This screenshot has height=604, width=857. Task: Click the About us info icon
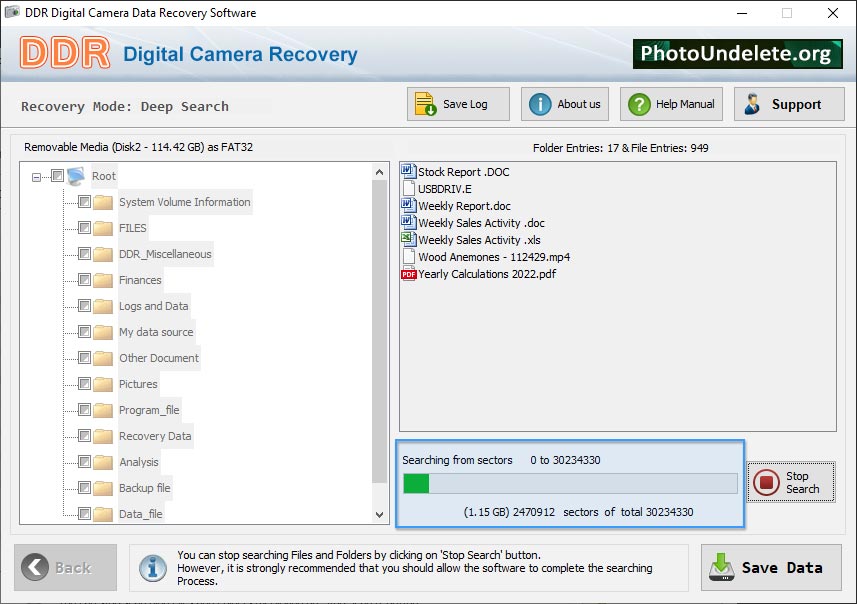pyautogui.click(x=540, y=104)
